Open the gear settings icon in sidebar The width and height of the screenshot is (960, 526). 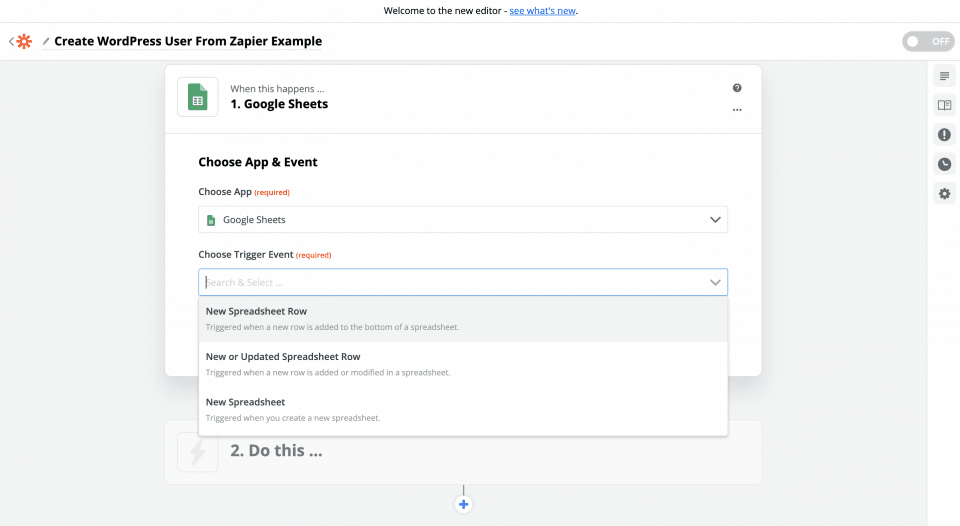944,193
